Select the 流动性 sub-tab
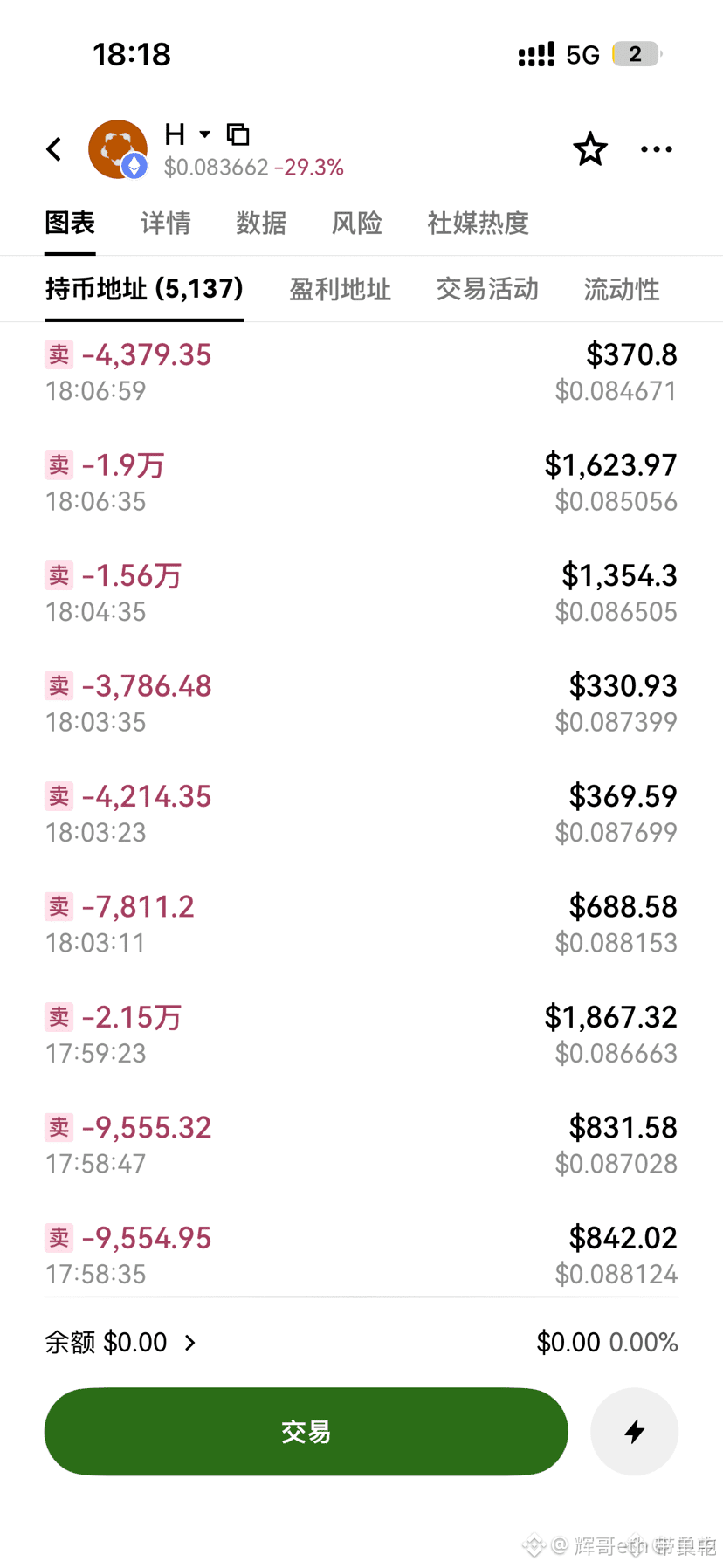This screenshot has height=1568, width=723. point(622,289)
